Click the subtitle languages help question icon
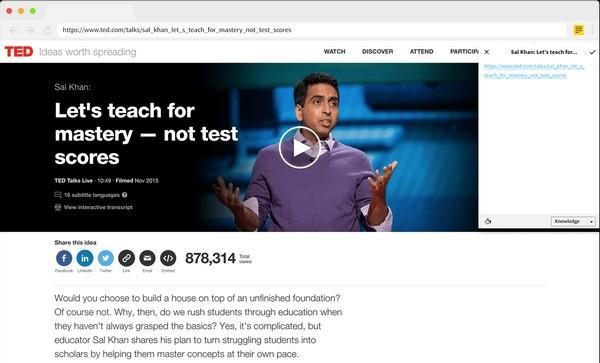 coord(124,195)
